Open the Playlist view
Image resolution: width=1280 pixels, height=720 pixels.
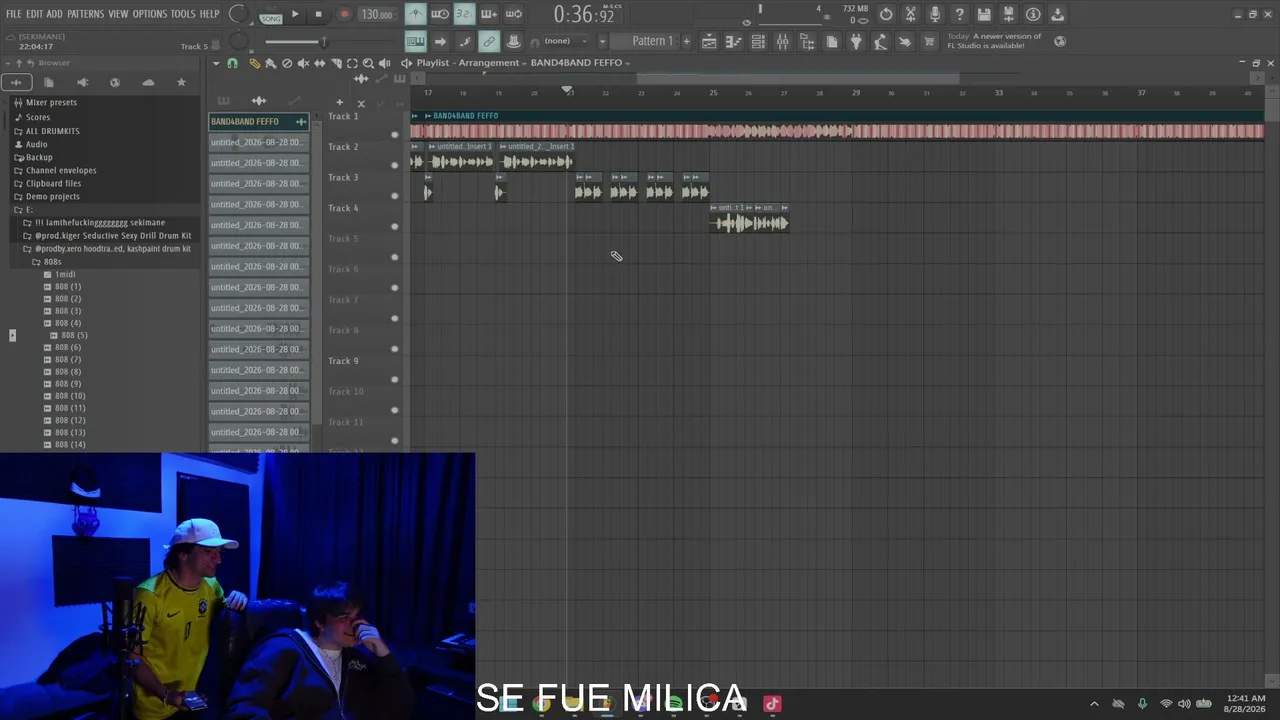coord(709,41)
